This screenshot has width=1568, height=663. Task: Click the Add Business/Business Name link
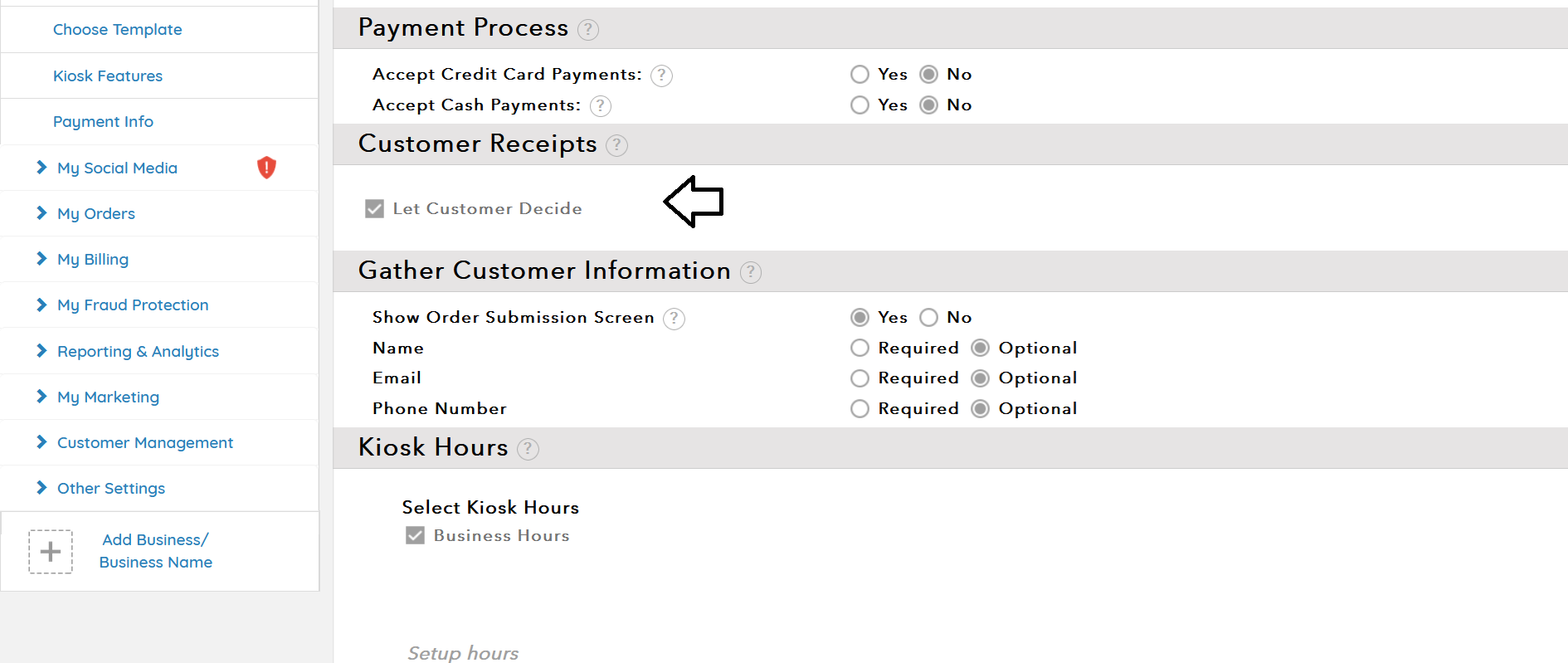point(155,551)
